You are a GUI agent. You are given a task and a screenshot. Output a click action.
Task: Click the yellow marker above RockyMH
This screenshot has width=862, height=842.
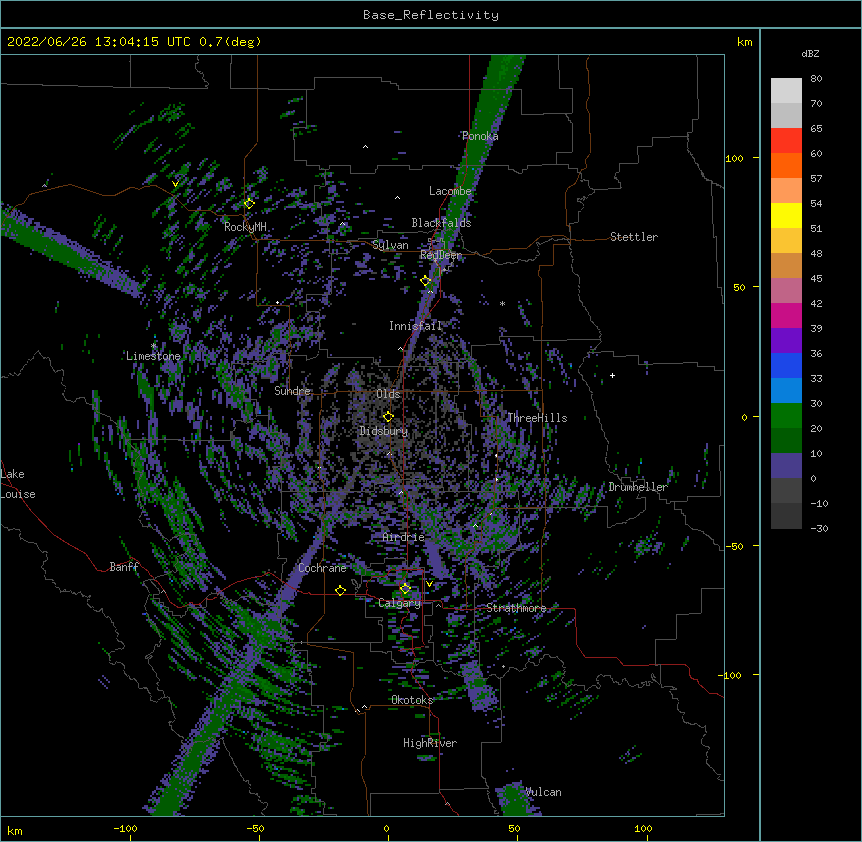(249, 203)
